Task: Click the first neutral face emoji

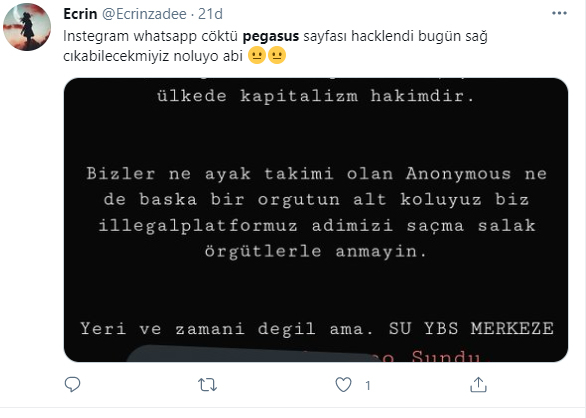Action: click(257, 55)
